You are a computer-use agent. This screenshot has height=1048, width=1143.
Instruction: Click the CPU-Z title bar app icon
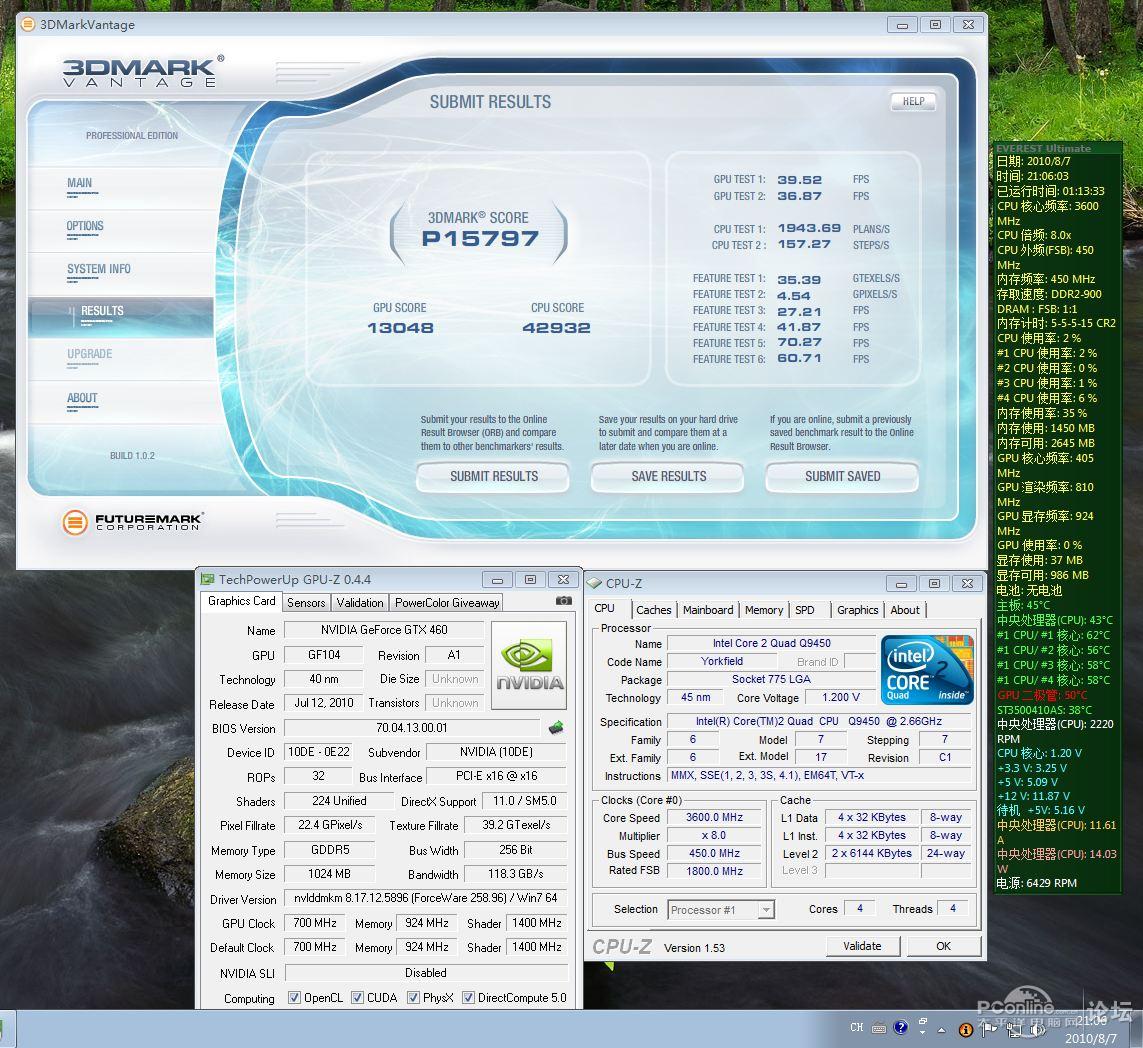tap(594, 583)
